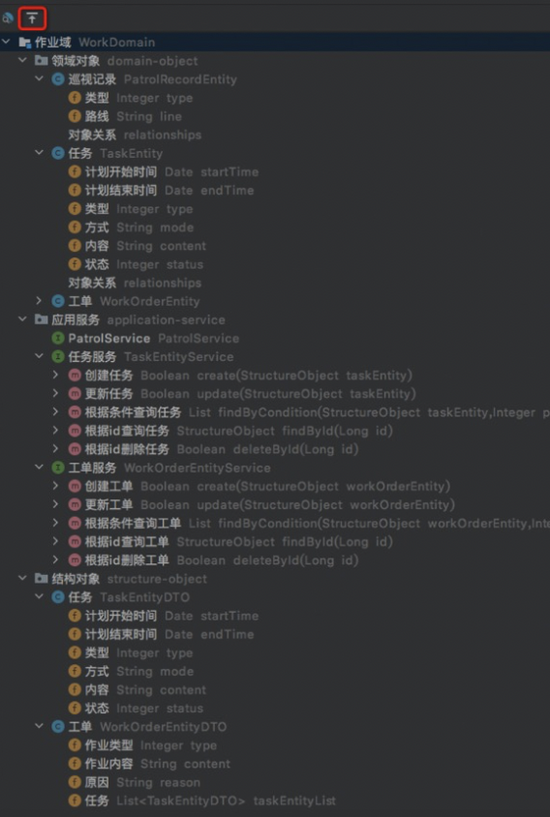Click the TaskEntity class icon

click(58, 153)
